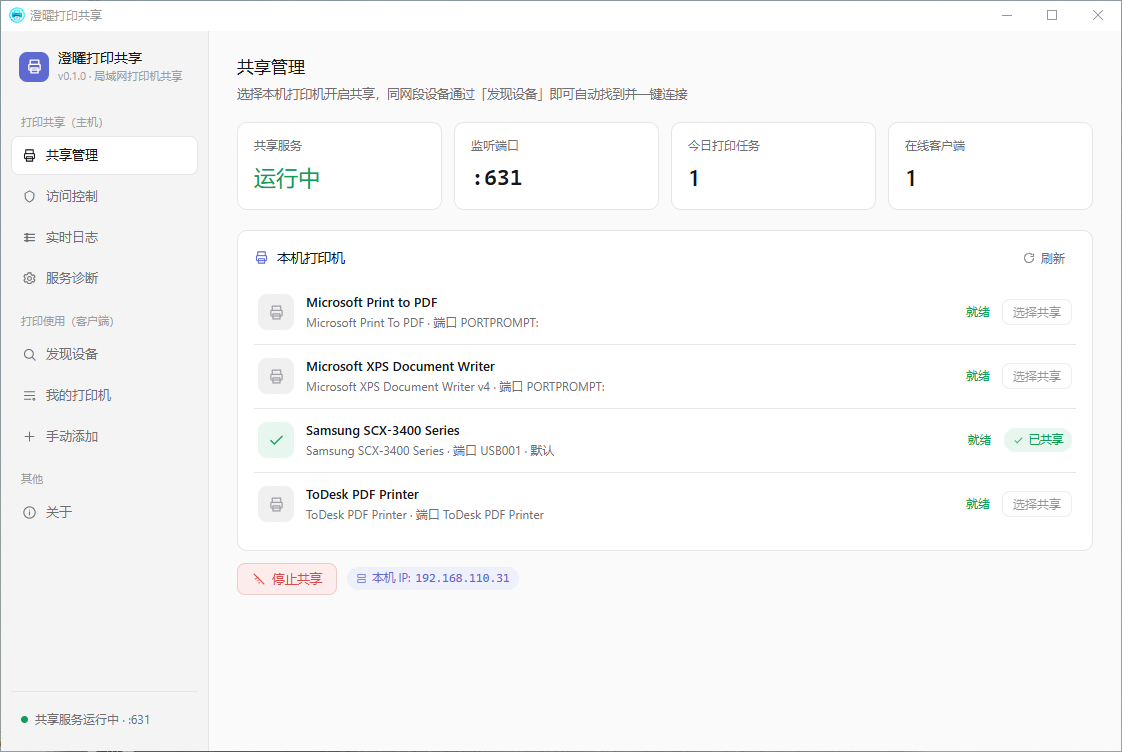Click the gear icon beside 服务诊断
Screen dimensions: 1122x752
pyautogui.click(x=29, y=278)
